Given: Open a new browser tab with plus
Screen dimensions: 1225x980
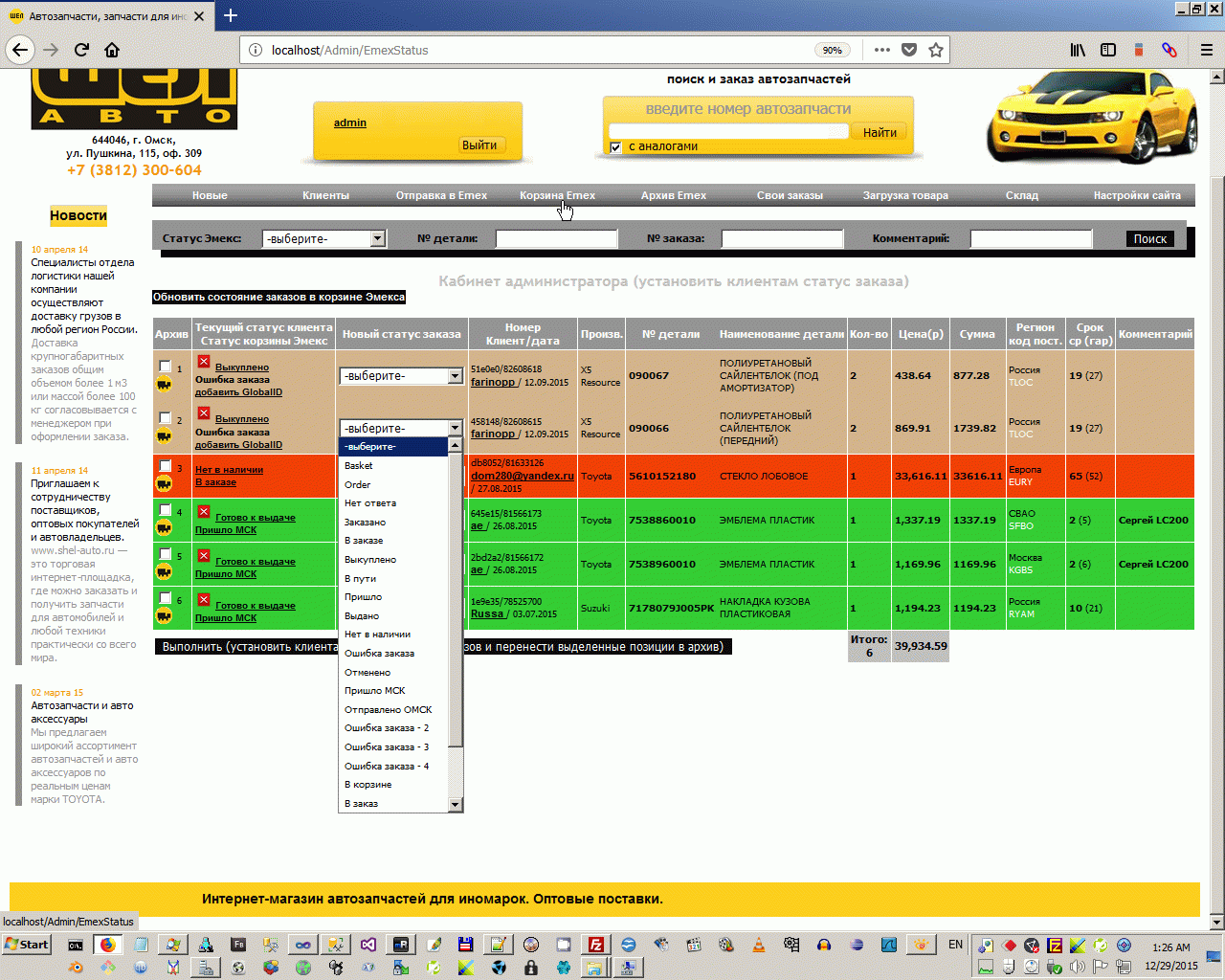Looking at the screenshot, I should (x=231, y=15).
